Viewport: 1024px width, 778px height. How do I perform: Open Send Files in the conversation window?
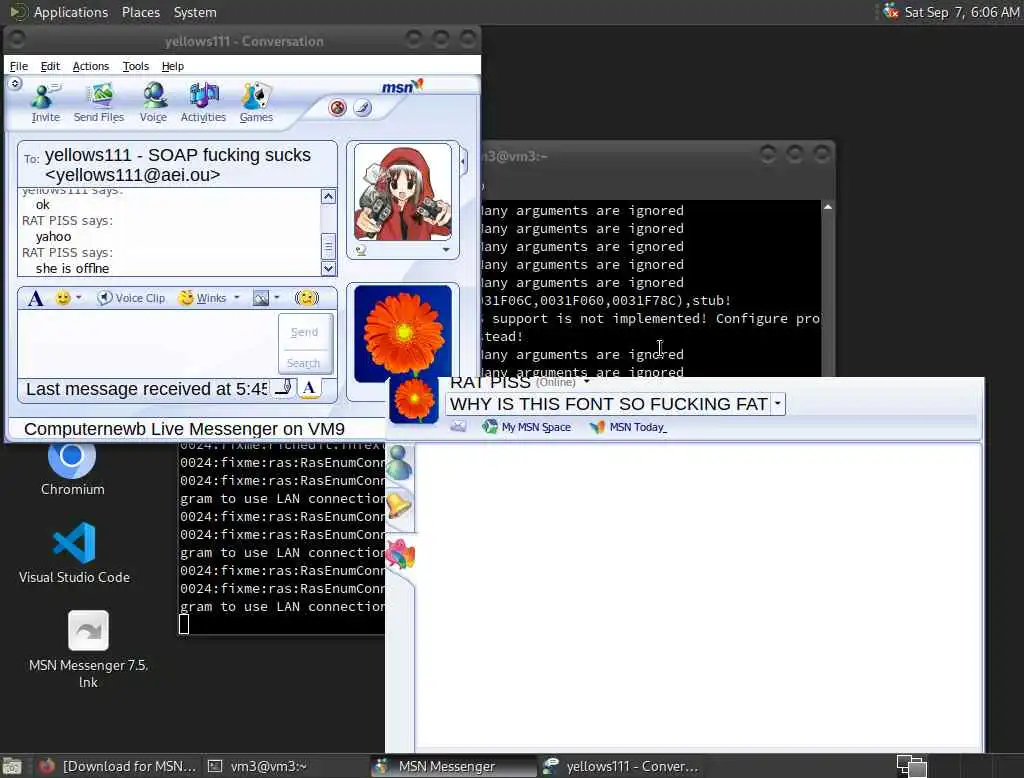(x=99, y=103)
